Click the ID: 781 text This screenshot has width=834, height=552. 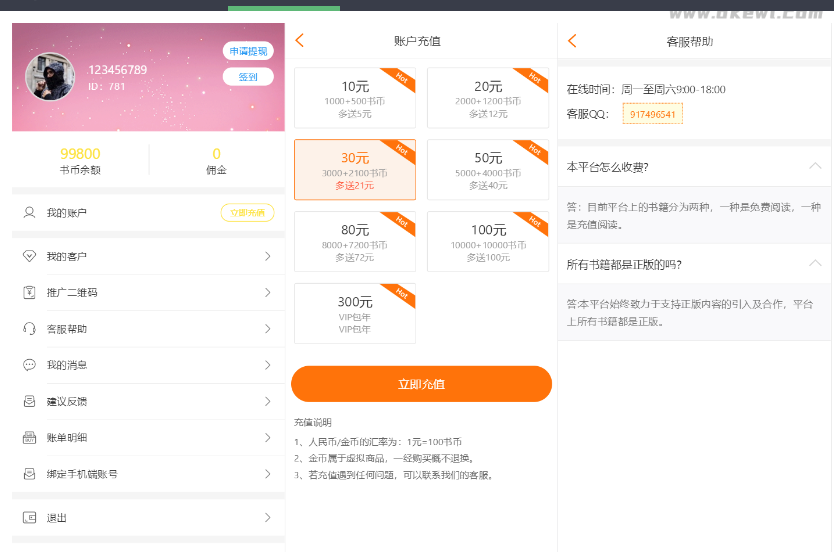[x=107, y=87]
